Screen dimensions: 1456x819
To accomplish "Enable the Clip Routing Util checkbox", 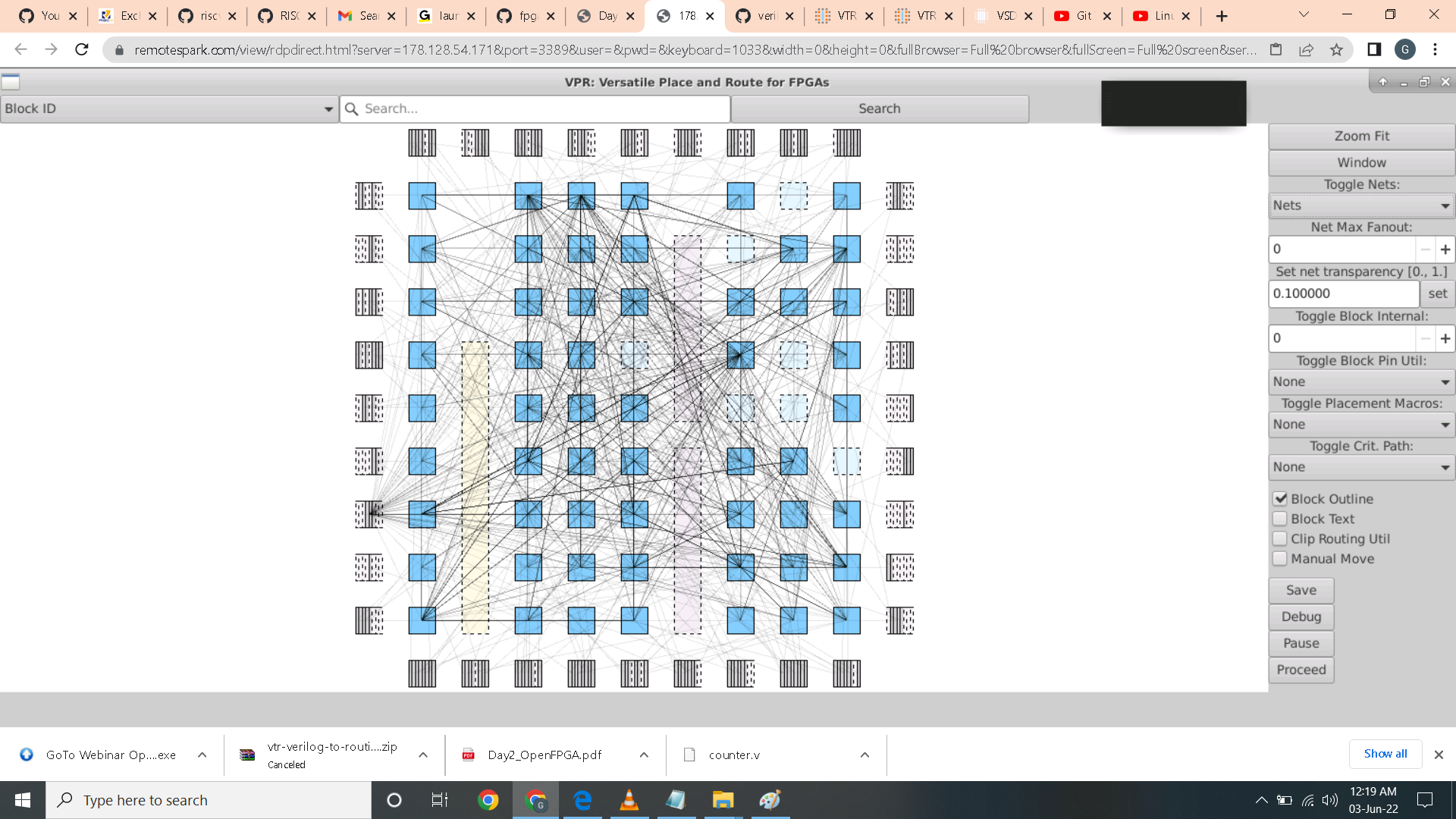I will 1280,538.
